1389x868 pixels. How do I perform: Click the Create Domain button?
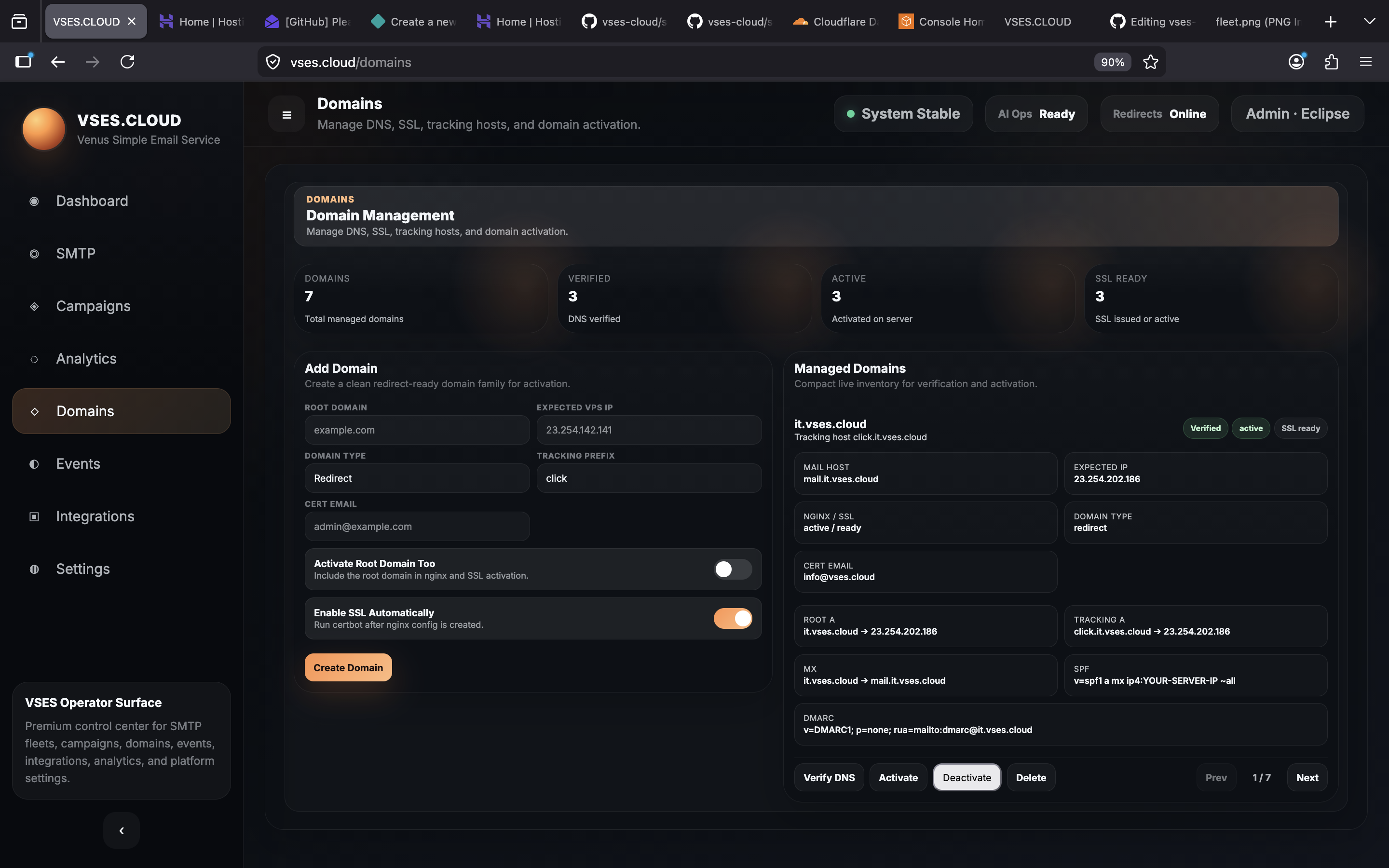point(348,668)
